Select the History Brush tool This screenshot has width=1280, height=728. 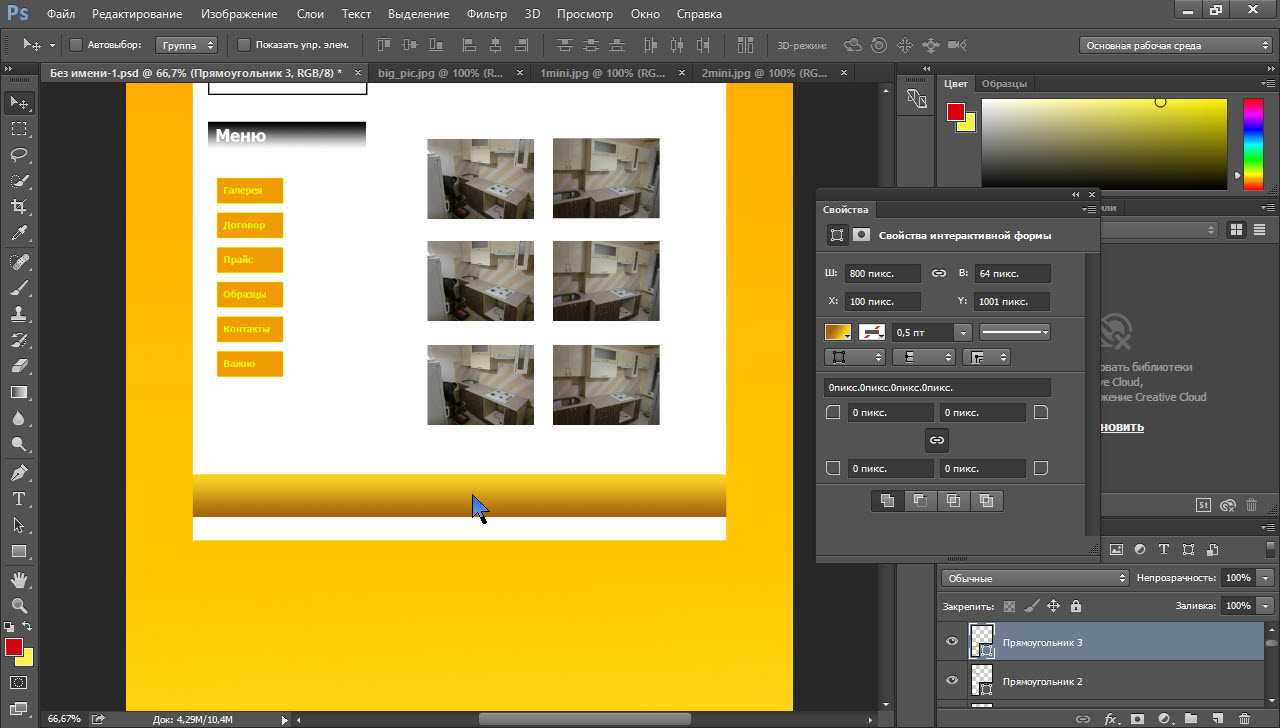click(19, 340)
